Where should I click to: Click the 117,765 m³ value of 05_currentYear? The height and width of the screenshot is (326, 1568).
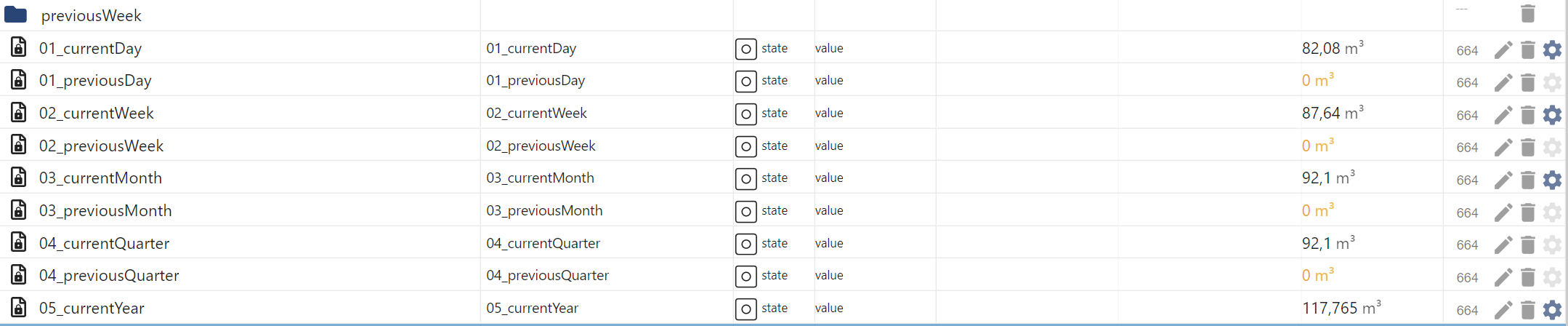(x=1341, y=309)
